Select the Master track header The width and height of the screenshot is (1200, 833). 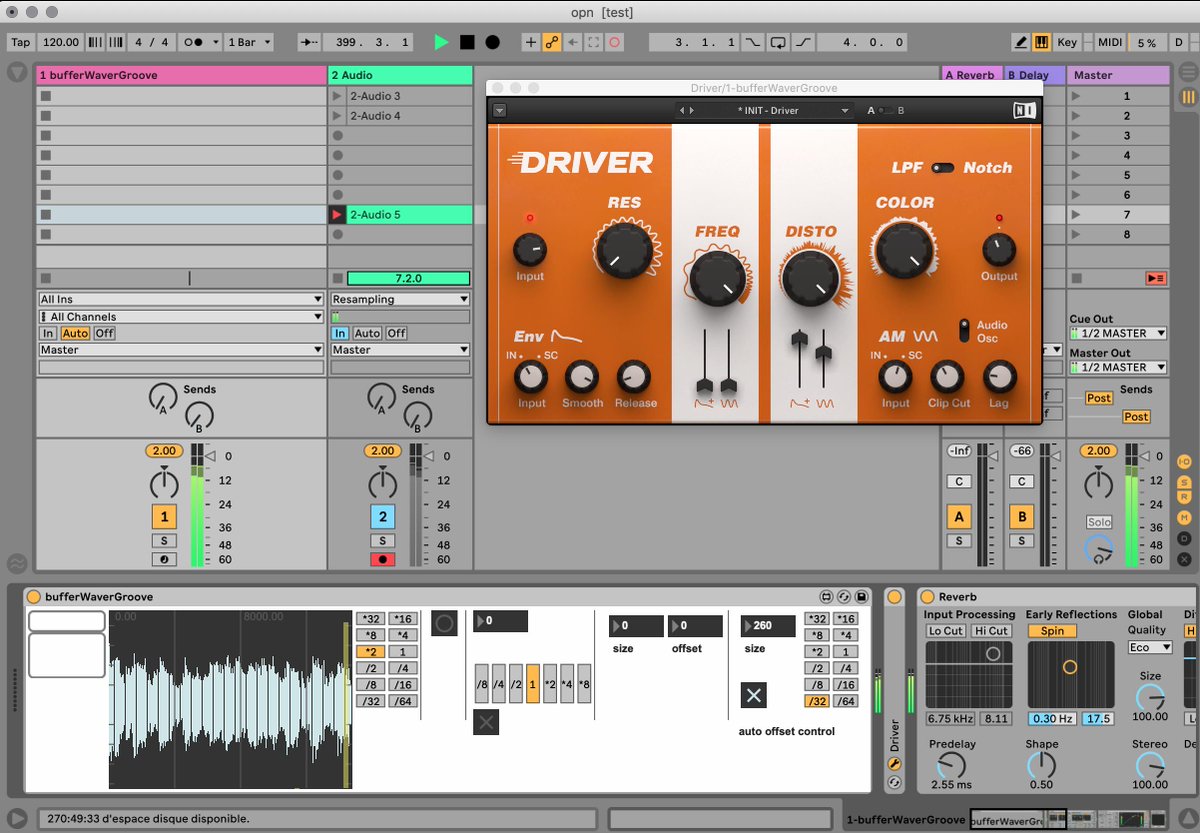[x=1118, y=75]
